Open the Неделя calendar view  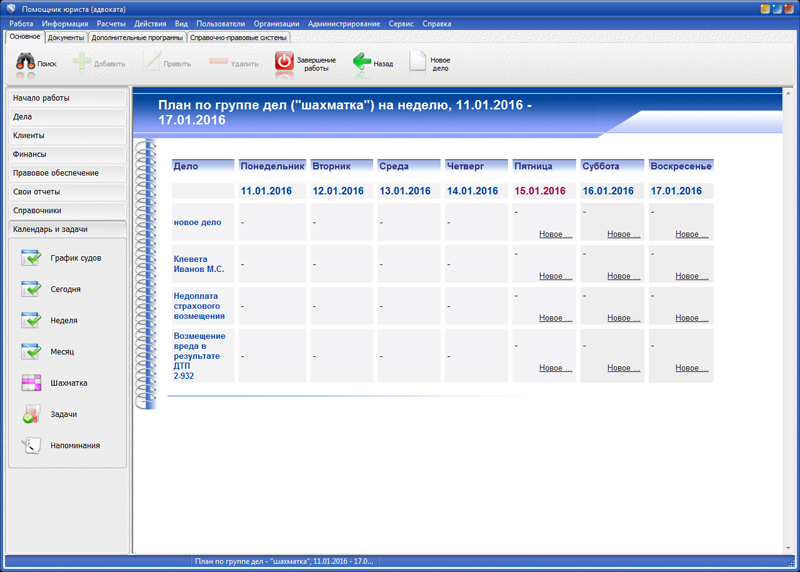[31, 321]
